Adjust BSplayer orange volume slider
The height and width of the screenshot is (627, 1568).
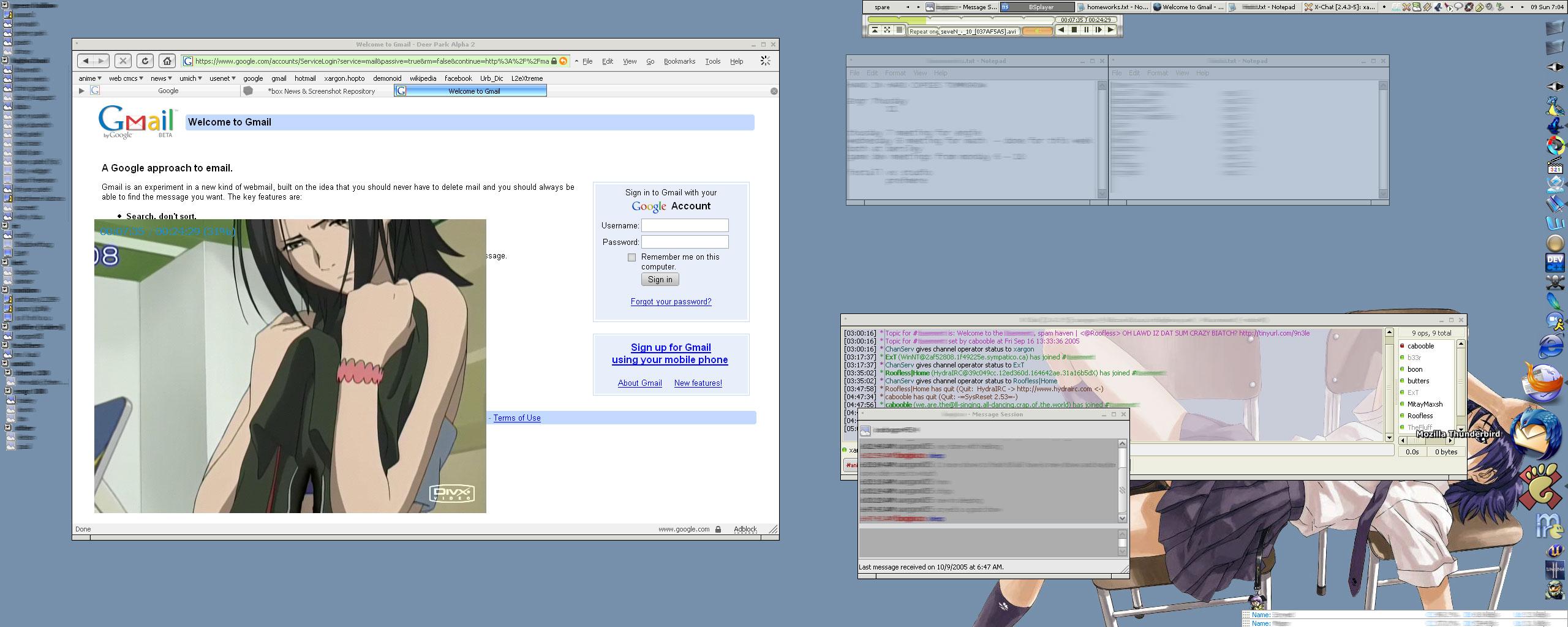coord(1037,31)
